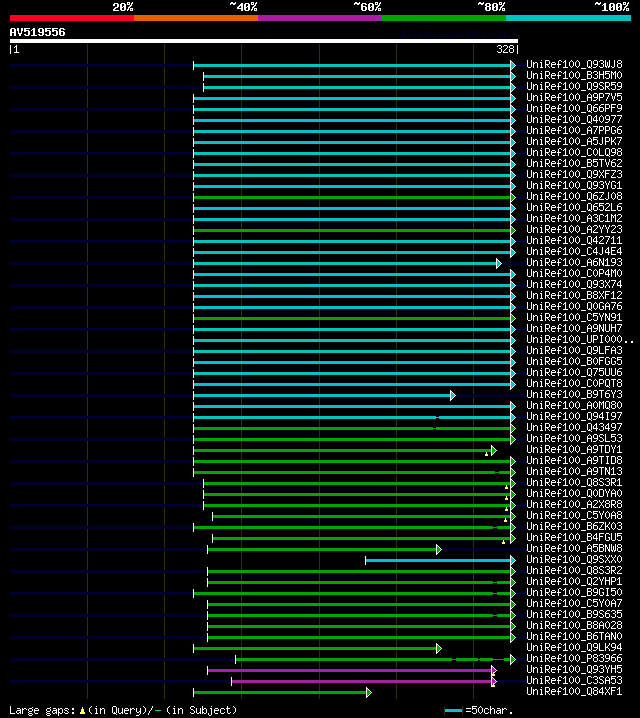Click the UniRef100_A9TN13 label
Viewport: 640px width, 718px height.
pyautogui.click(x=574, y=471)
